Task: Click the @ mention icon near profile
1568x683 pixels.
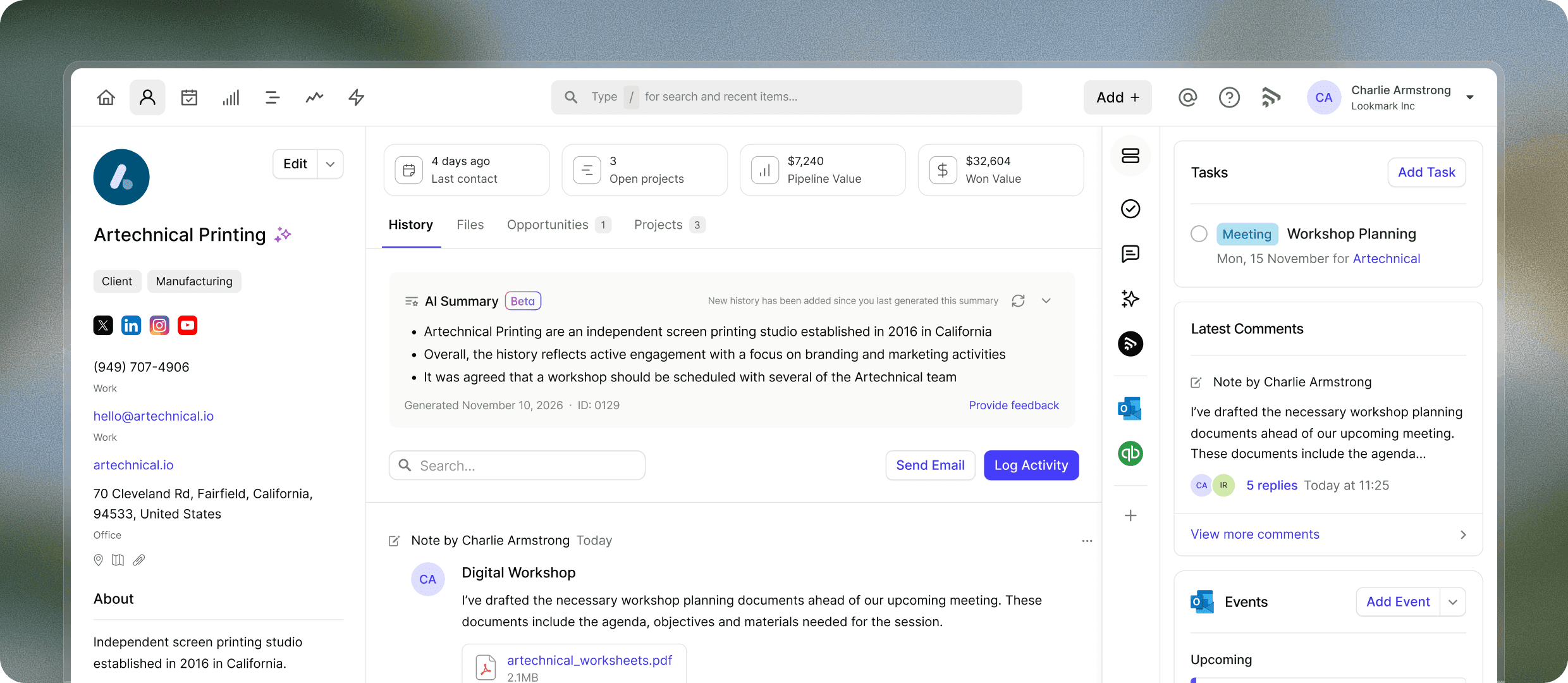Action: [x=1187, y=97]
